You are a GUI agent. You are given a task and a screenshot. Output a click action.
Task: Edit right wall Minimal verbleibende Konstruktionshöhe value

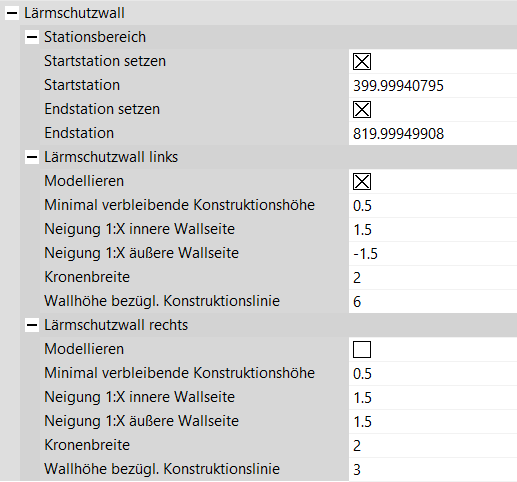[x=433, y=374]
